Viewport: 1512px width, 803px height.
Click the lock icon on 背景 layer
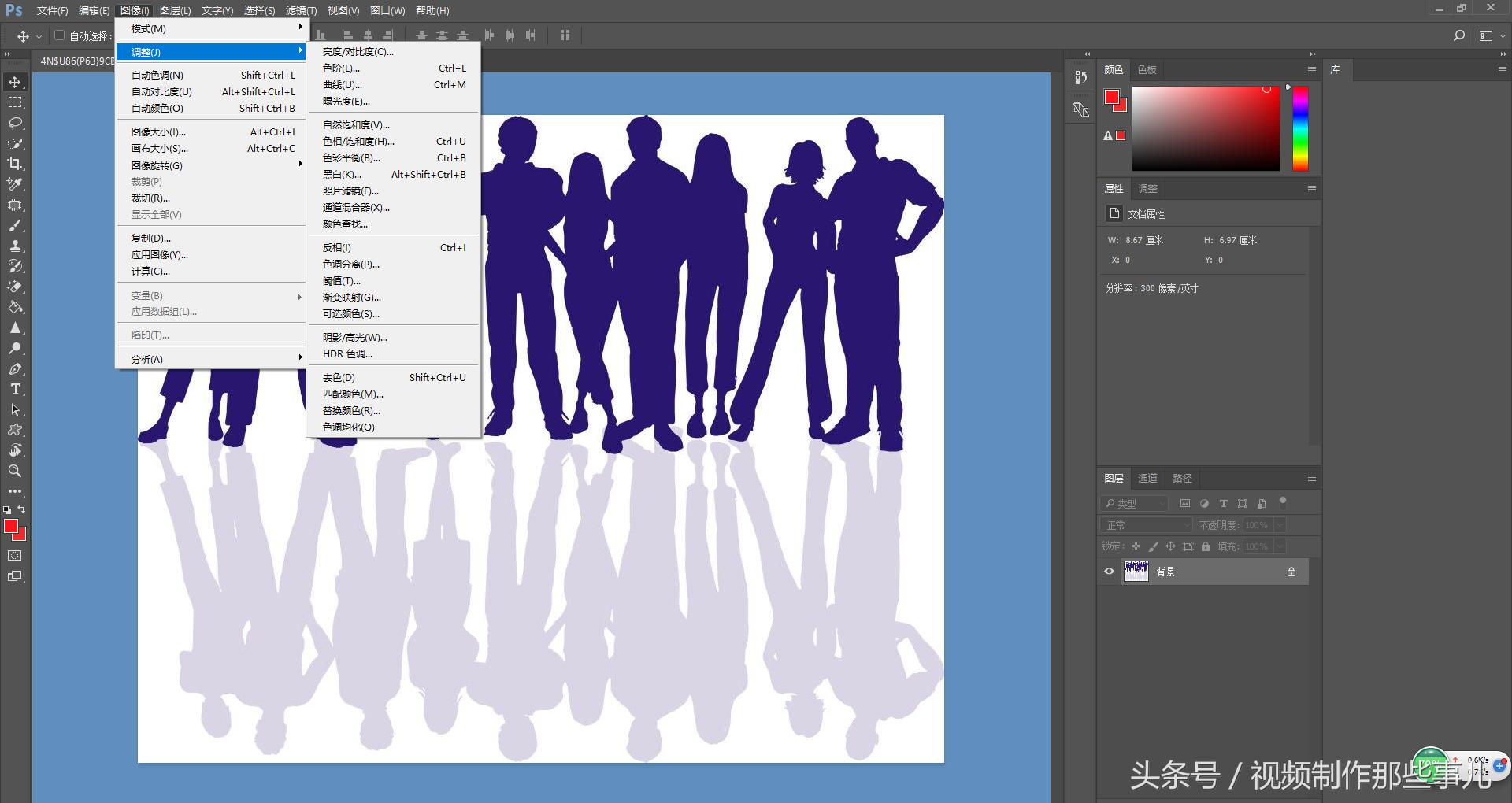pyautogui.click(x=1291, y=572)
